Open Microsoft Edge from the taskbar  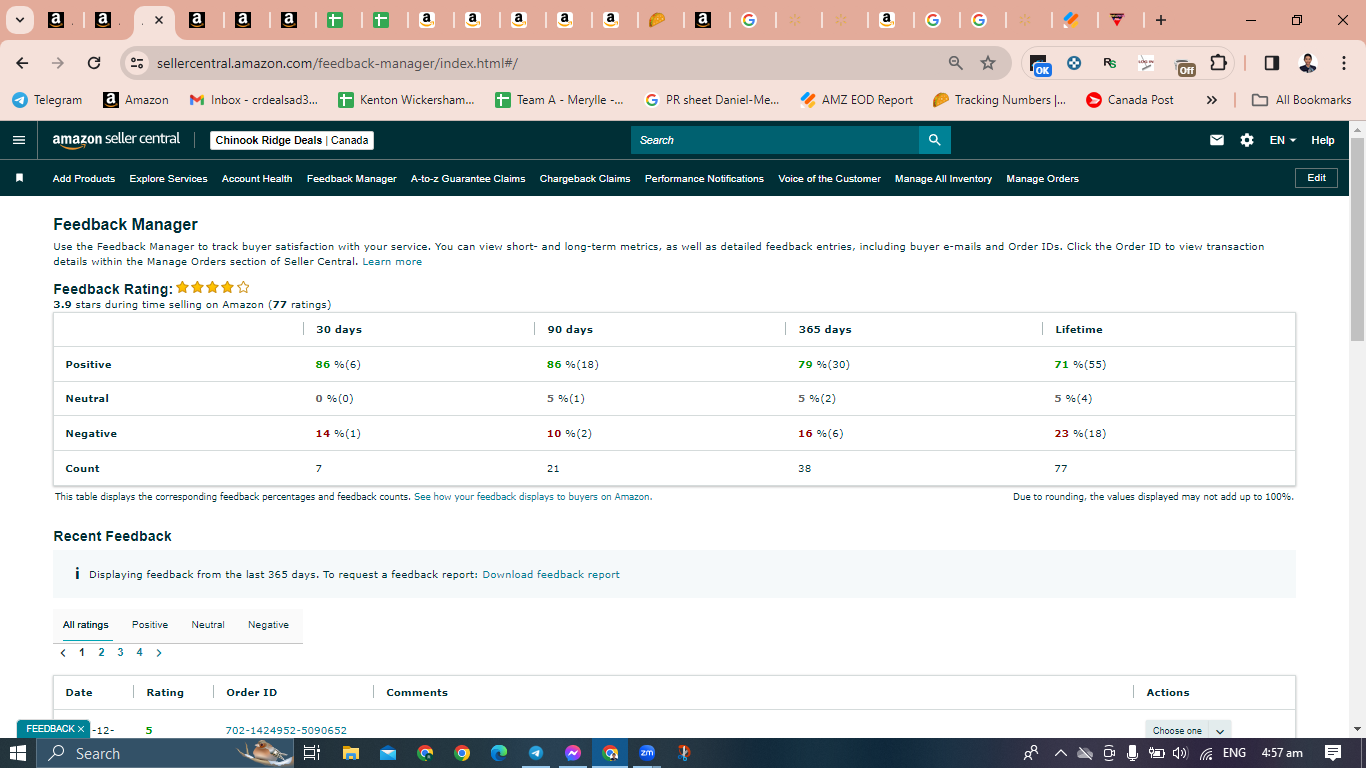499,753
